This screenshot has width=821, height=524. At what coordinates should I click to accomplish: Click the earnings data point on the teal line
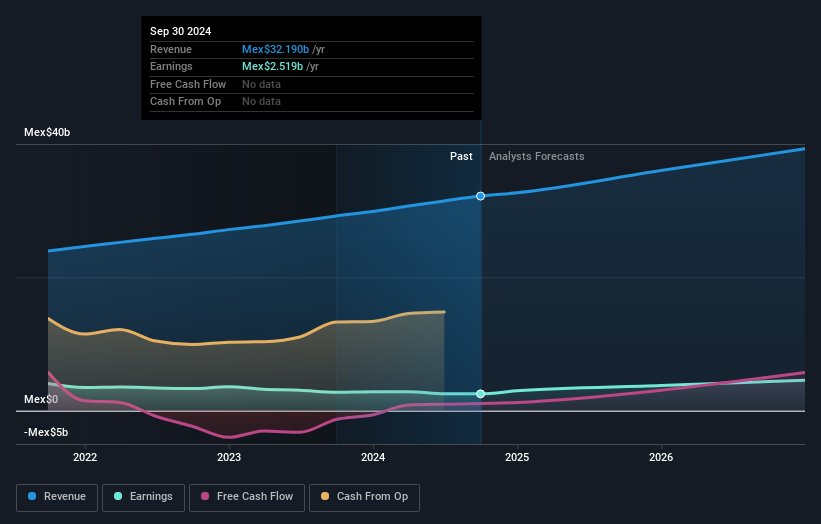[x=480, y=394]
